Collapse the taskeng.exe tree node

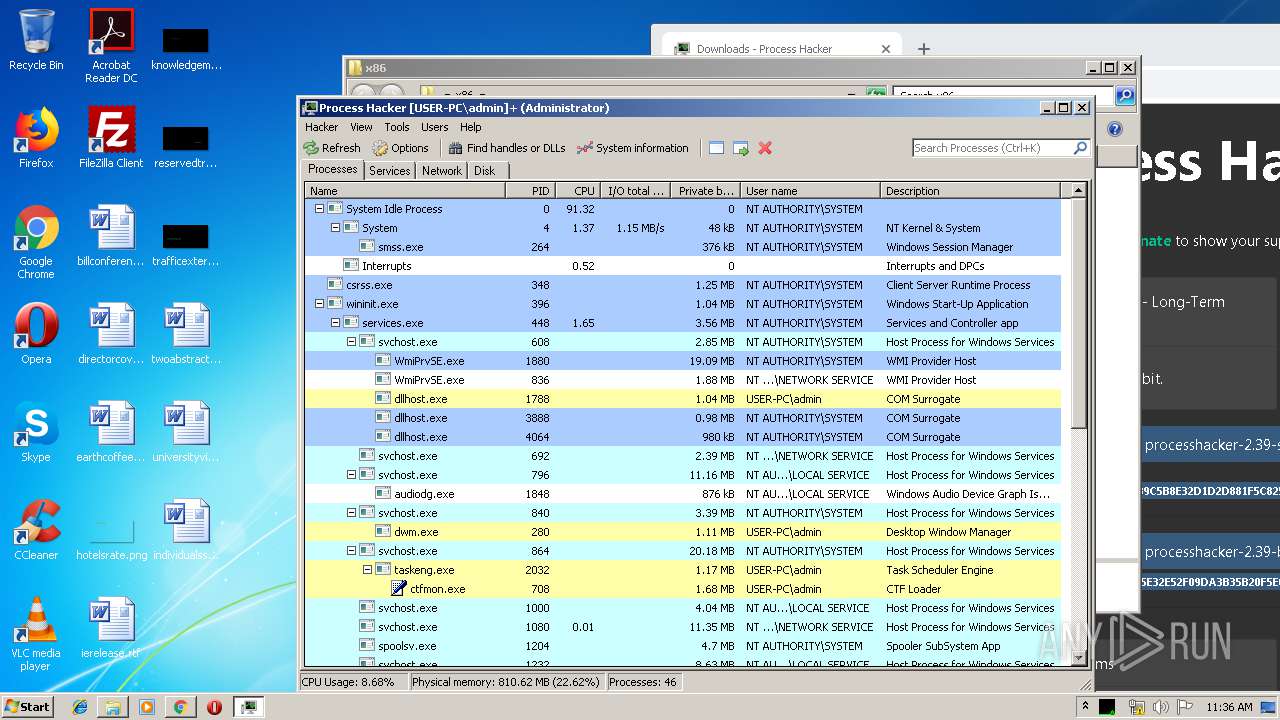[x=368, y=570]
